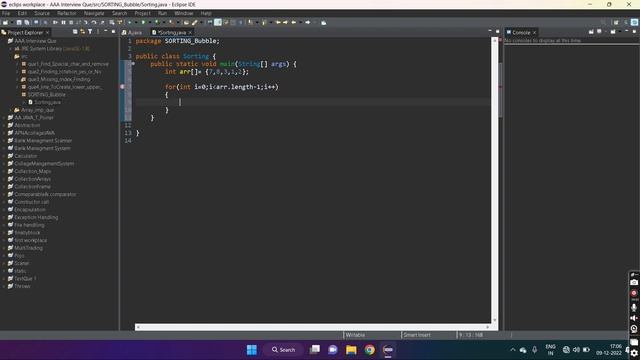Switch to the A.java editor tab

click(132, 32)
